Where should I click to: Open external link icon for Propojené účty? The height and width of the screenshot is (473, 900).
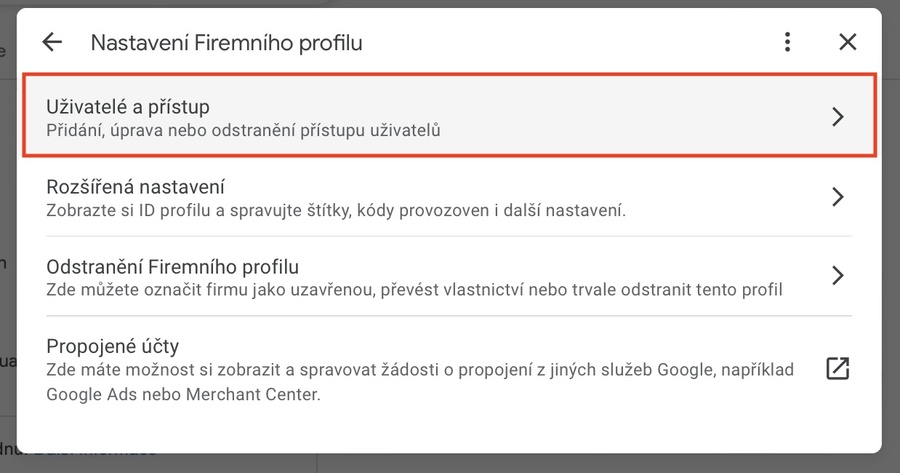tap(837, 369)
